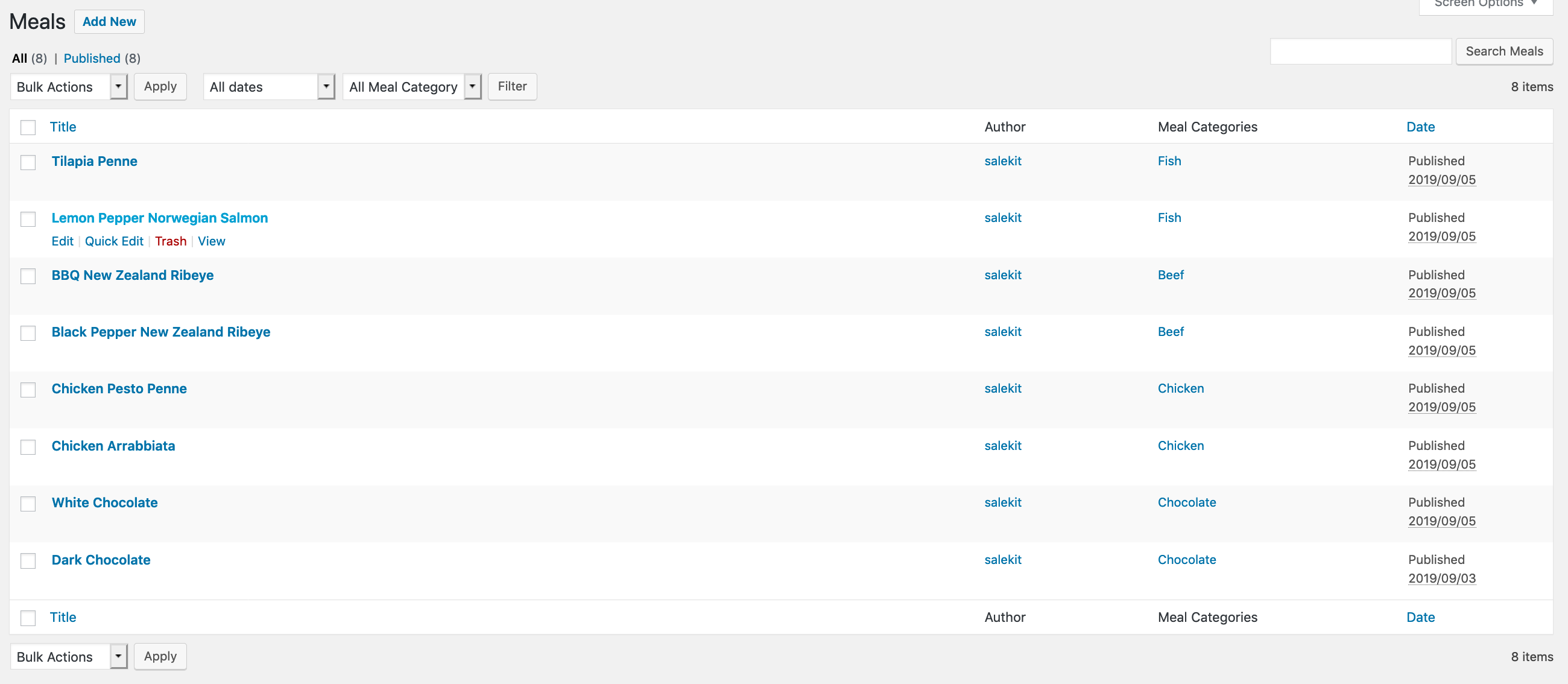Click the Chocolate category link
The width and height of the screenshot is (1568, 684).
coord(1186,503)
